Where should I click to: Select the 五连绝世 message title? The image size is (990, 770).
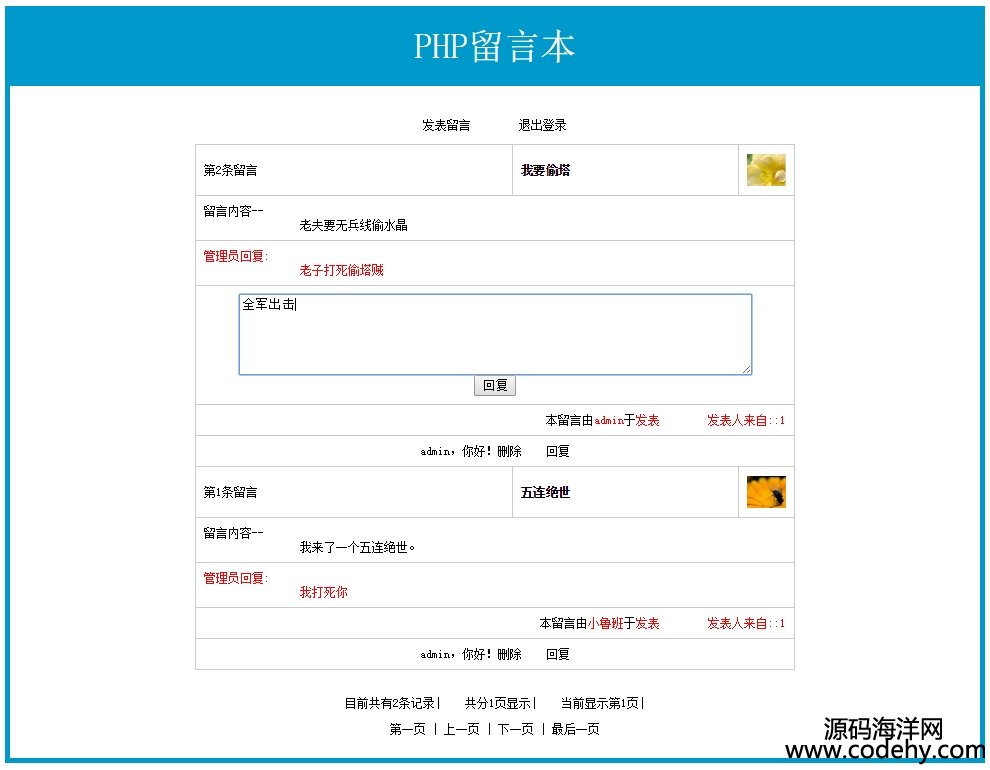coord(545,493)
